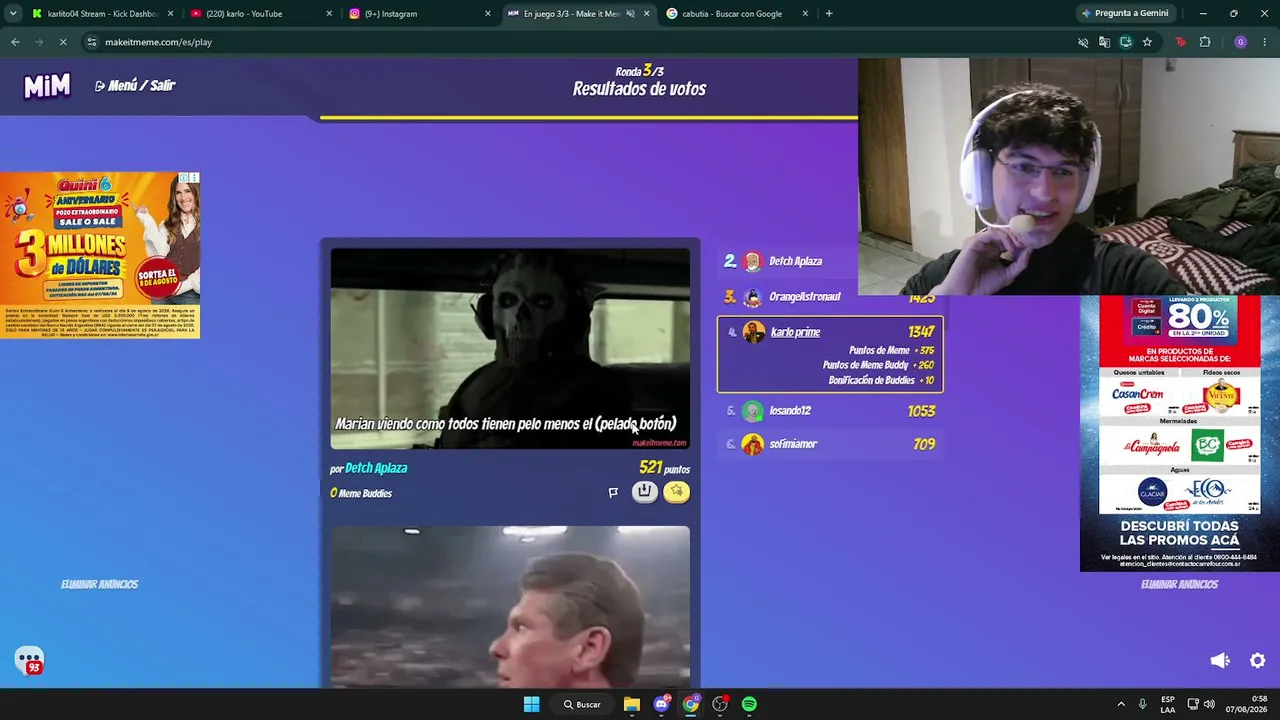Download the Detch Aplaza meme
The width and height of the screenshot is (1280, 720).
point(644,491)
